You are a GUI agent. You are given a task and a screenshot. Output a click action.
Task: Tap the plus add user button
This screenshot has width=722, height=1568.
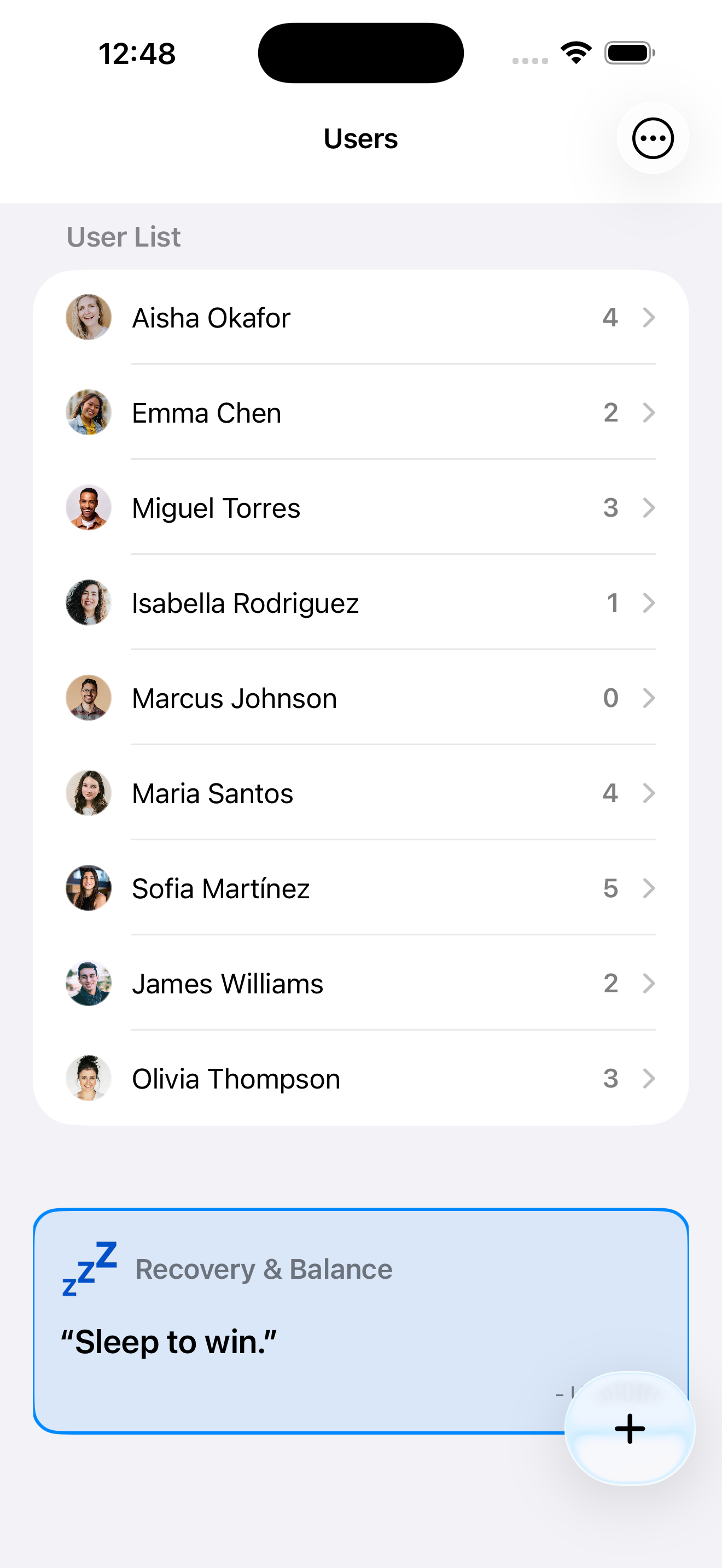[x=630, y=1428]
